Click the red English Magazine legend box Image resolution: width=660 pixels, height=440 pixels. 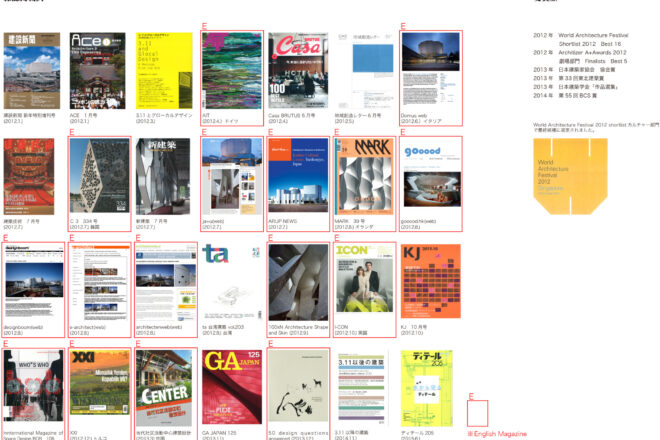click(x=477, y=414)
